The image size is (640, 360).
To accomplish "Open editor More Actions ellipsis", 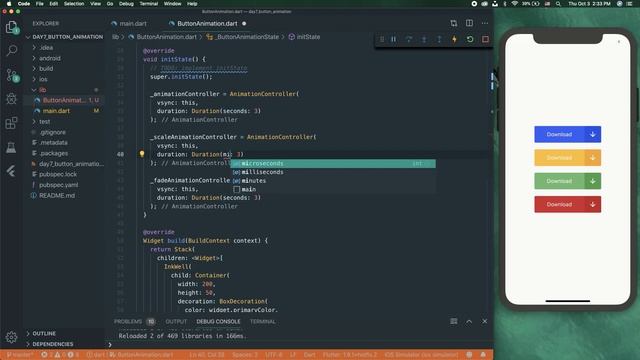I will [x=485, y=23].
